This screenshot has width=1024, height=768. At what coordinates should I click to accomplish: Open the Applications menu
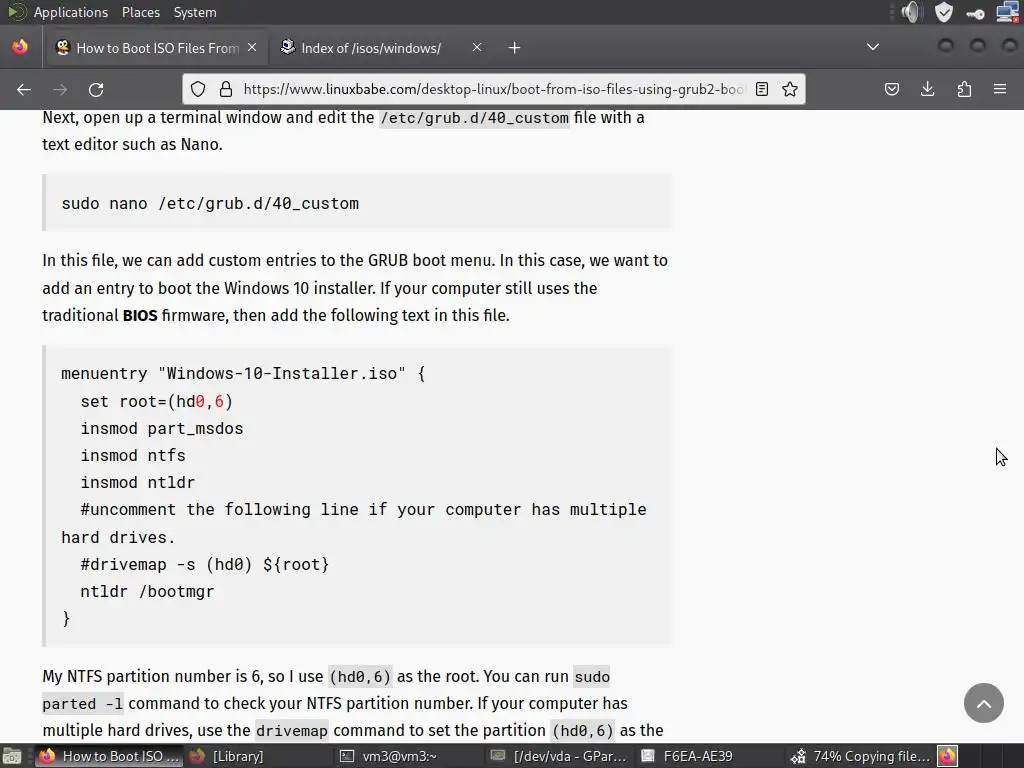point(71,12)
